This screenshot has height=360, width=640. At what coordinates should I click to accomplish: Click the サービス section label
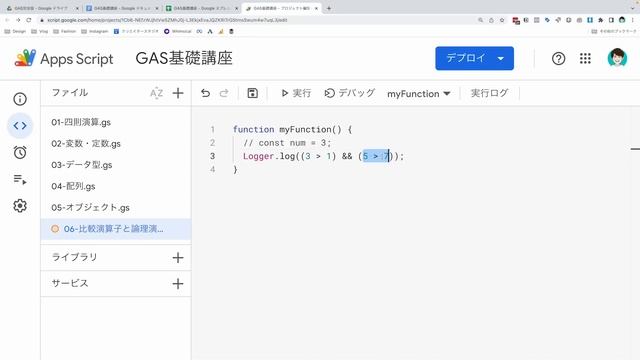tap(70, 283)
